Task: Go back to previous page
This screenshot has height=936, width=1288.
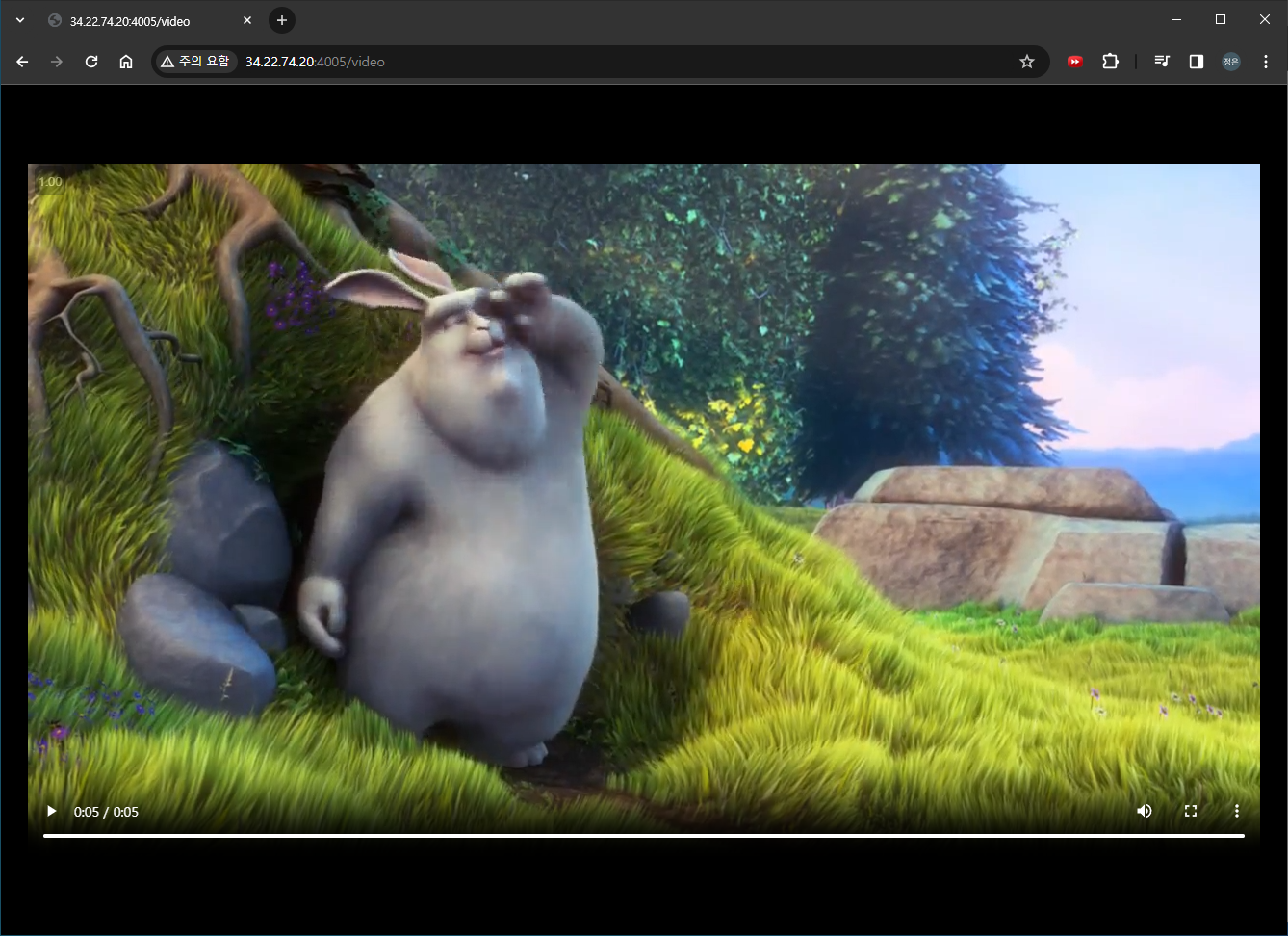Action: point(22,62)
